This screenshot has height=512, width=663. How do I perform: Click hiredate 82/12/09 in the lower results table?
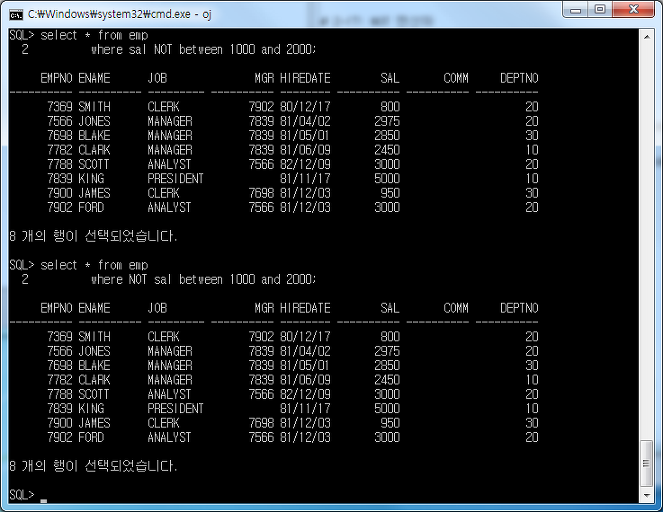pos(305,394)
